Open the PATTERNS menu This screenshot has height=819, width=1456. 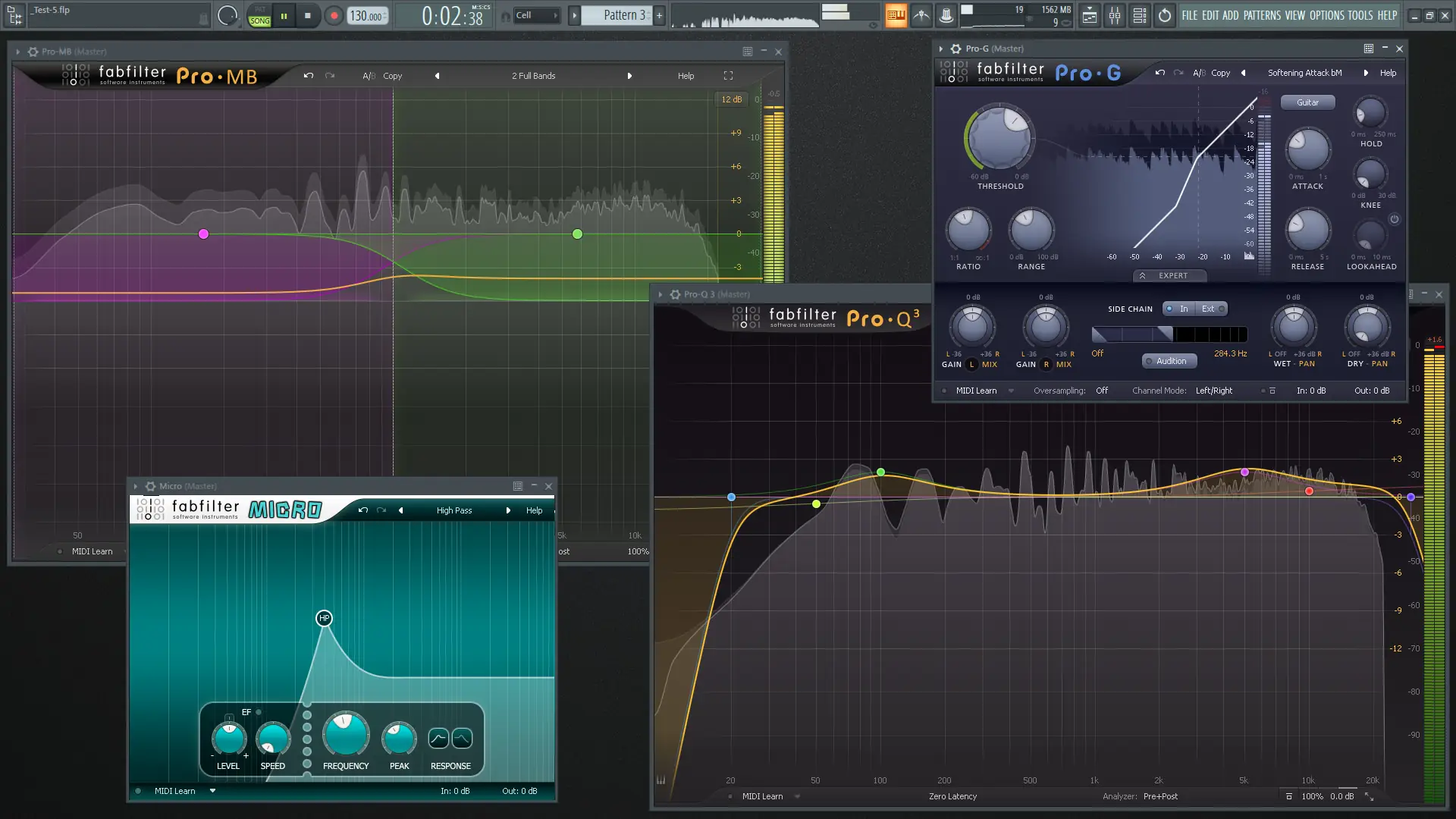(x=1261, y=15)
